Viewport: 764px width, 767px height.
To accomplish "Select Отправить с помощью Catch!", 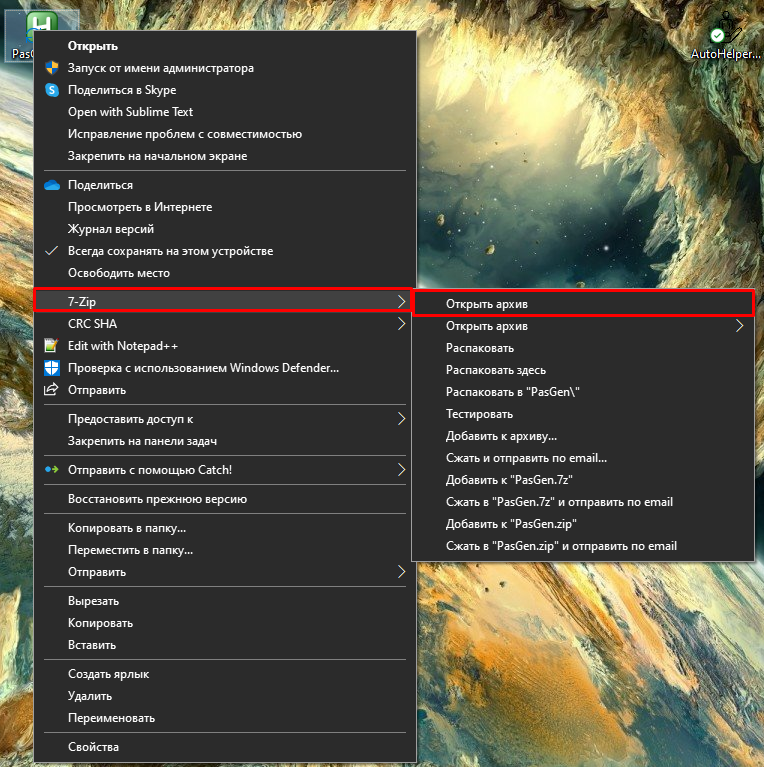I will pyautogui.click(x=225, y=470).
